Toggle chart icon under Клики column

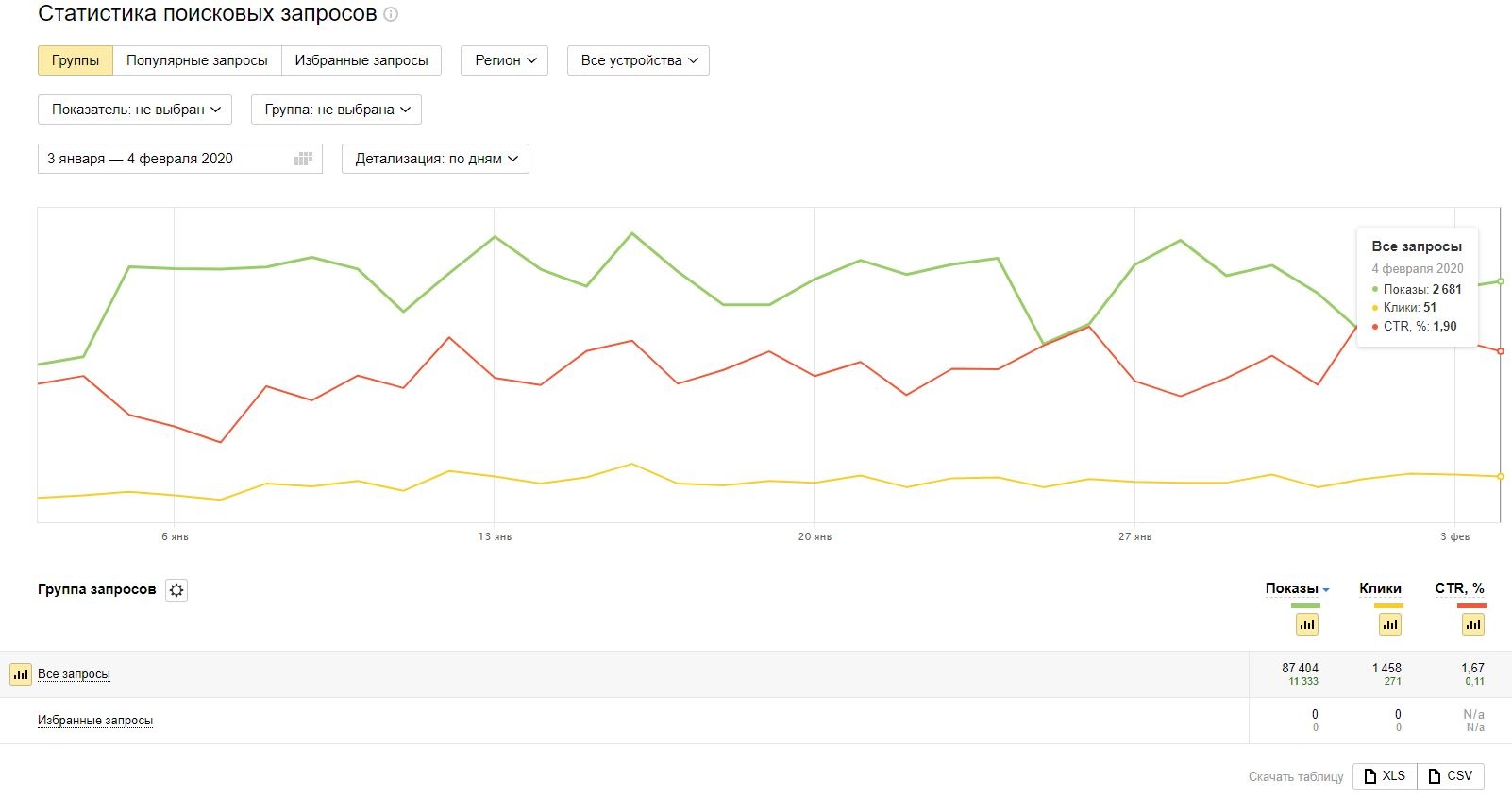[x=1390, y=624]
